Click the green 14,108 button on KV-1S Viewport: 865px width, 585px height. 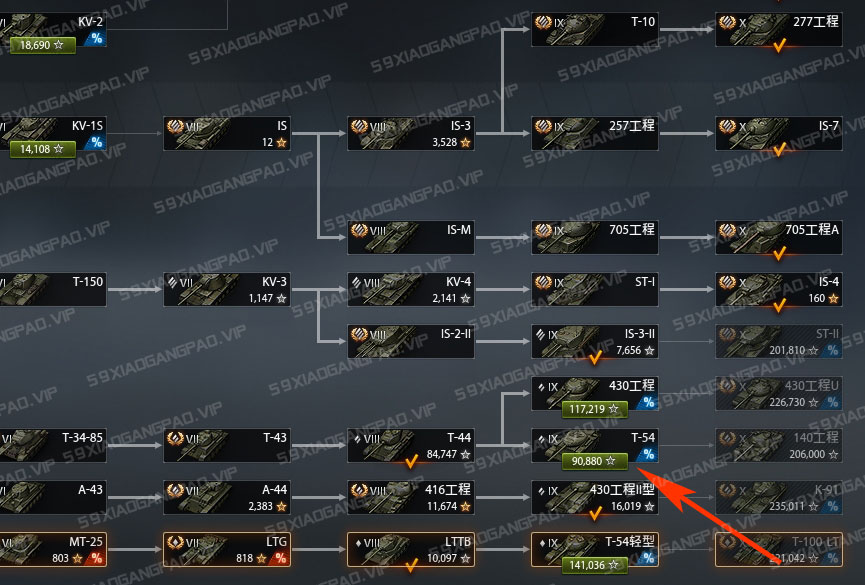42,149
